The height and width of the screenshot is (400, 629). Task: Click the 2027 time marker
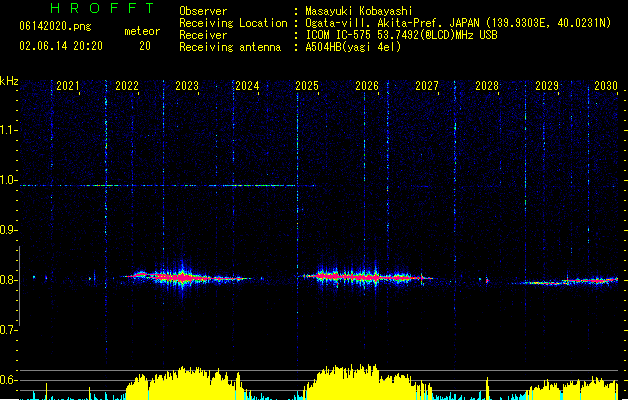427,86
